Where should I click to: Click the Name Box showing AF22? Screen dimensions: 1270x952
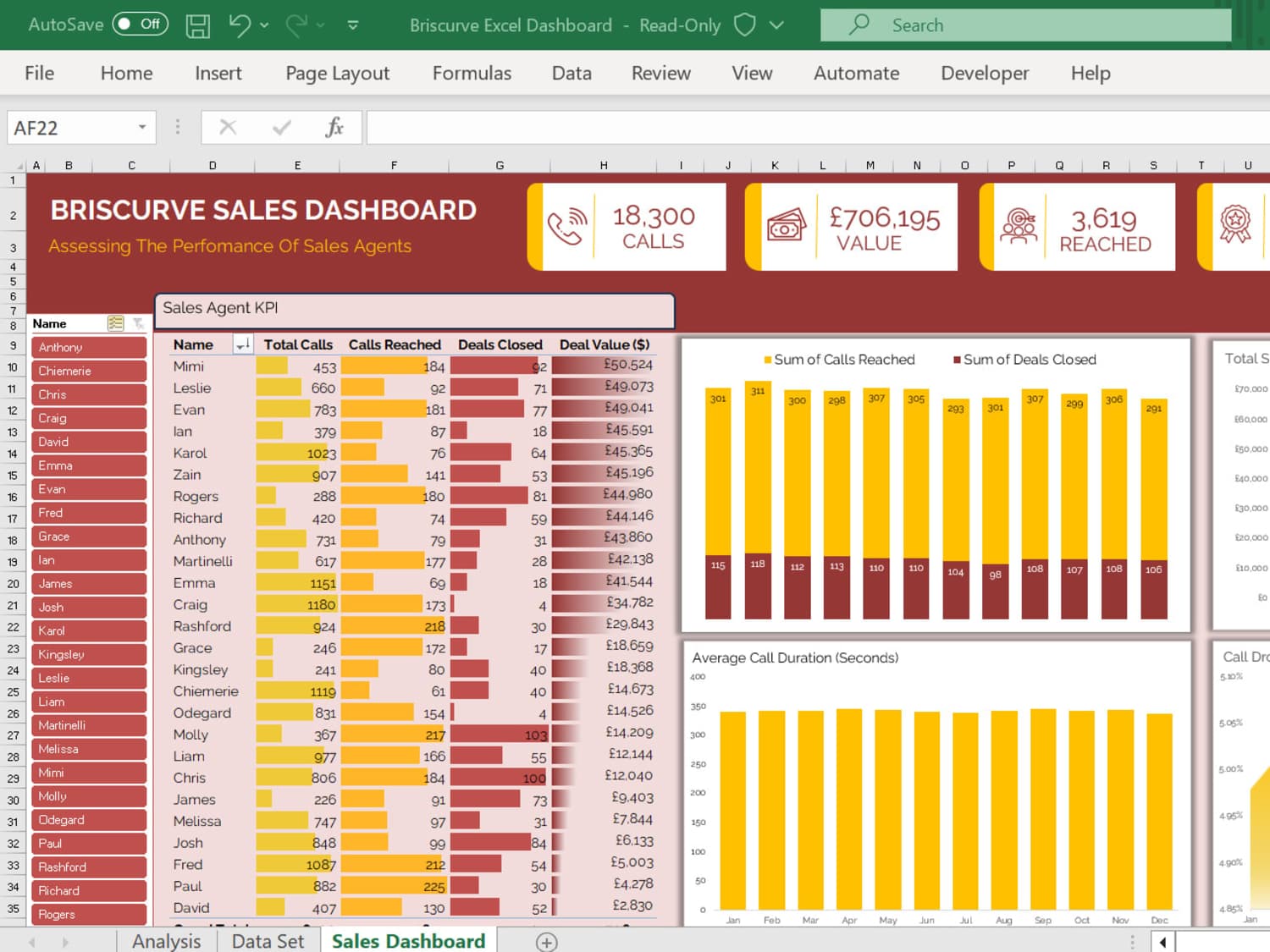coord(69,128)
